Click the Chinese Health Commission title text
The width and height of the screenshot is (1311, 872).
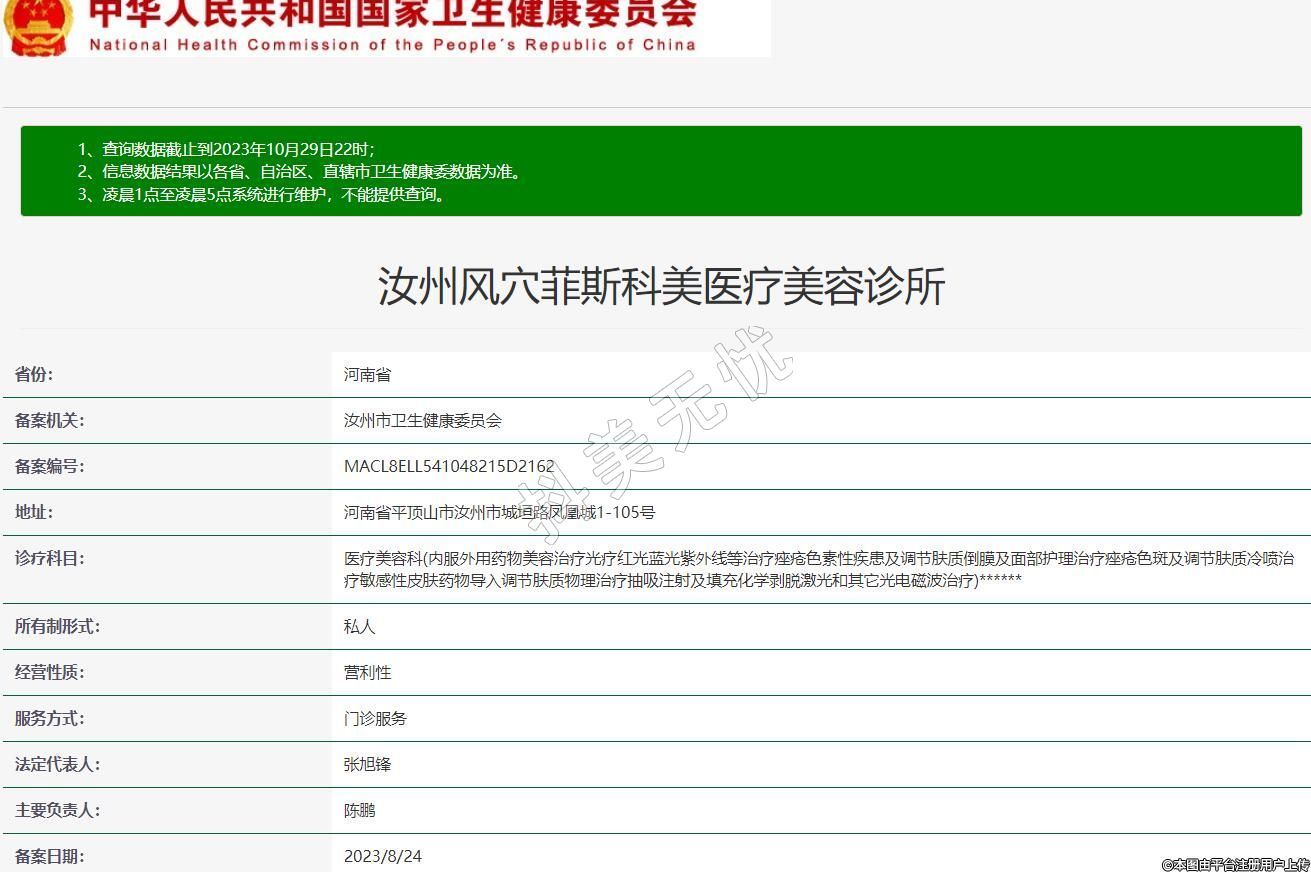tap(392, 14)
